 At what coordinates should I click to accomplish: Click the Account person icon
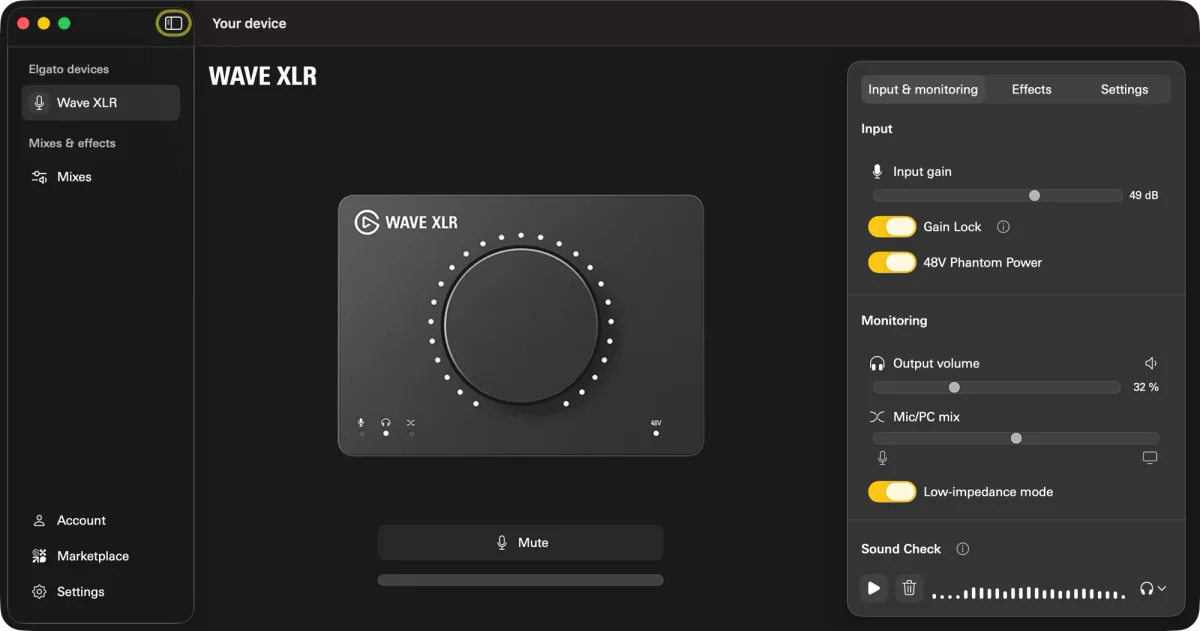[39, 521]
